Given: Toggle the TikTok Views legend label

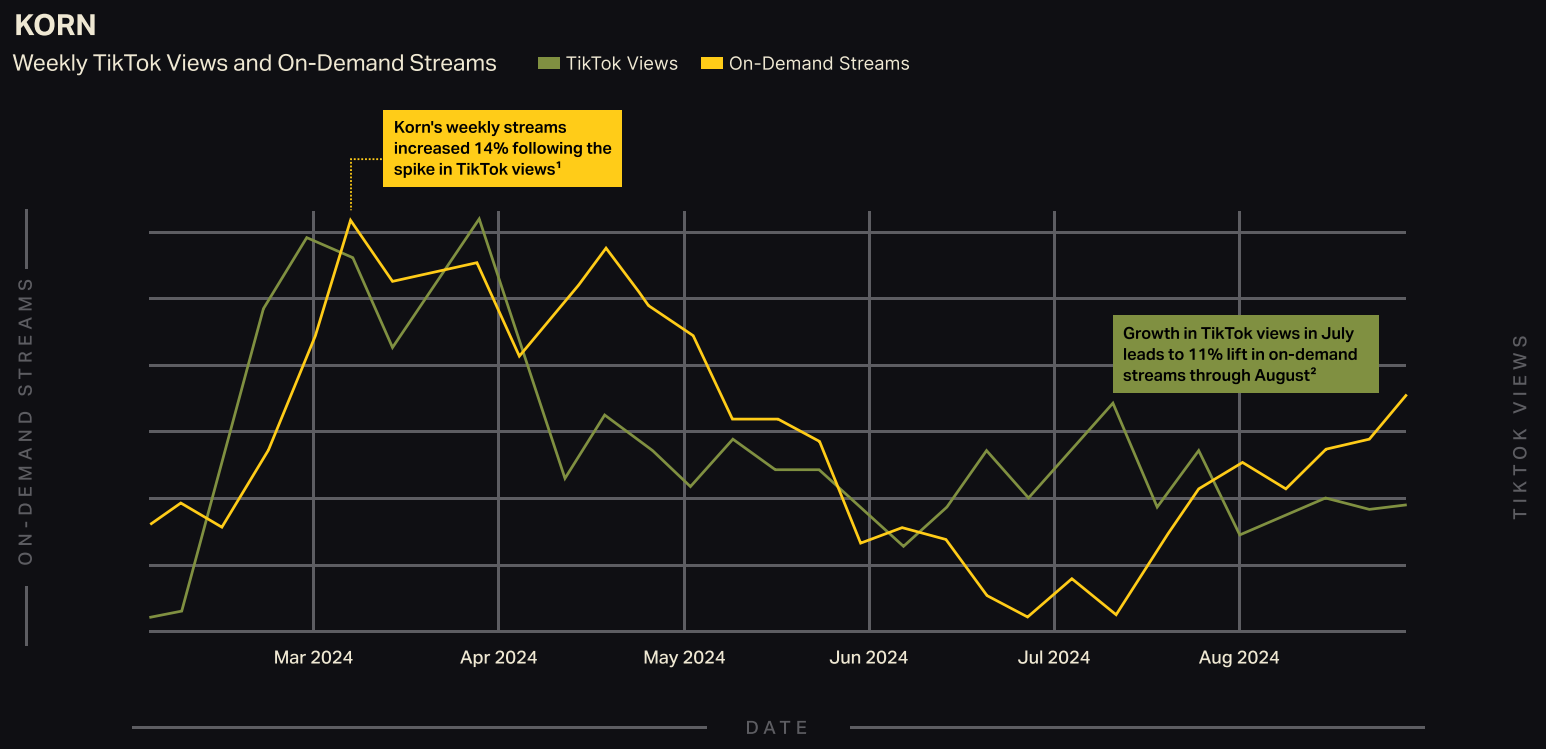Looking at the screenshot, I should (x=621, y=64).
